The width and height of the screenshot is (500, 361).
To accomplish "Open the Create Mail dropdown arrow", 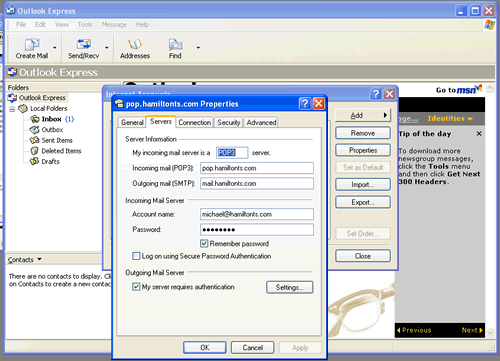I will (x=55, y=48).
